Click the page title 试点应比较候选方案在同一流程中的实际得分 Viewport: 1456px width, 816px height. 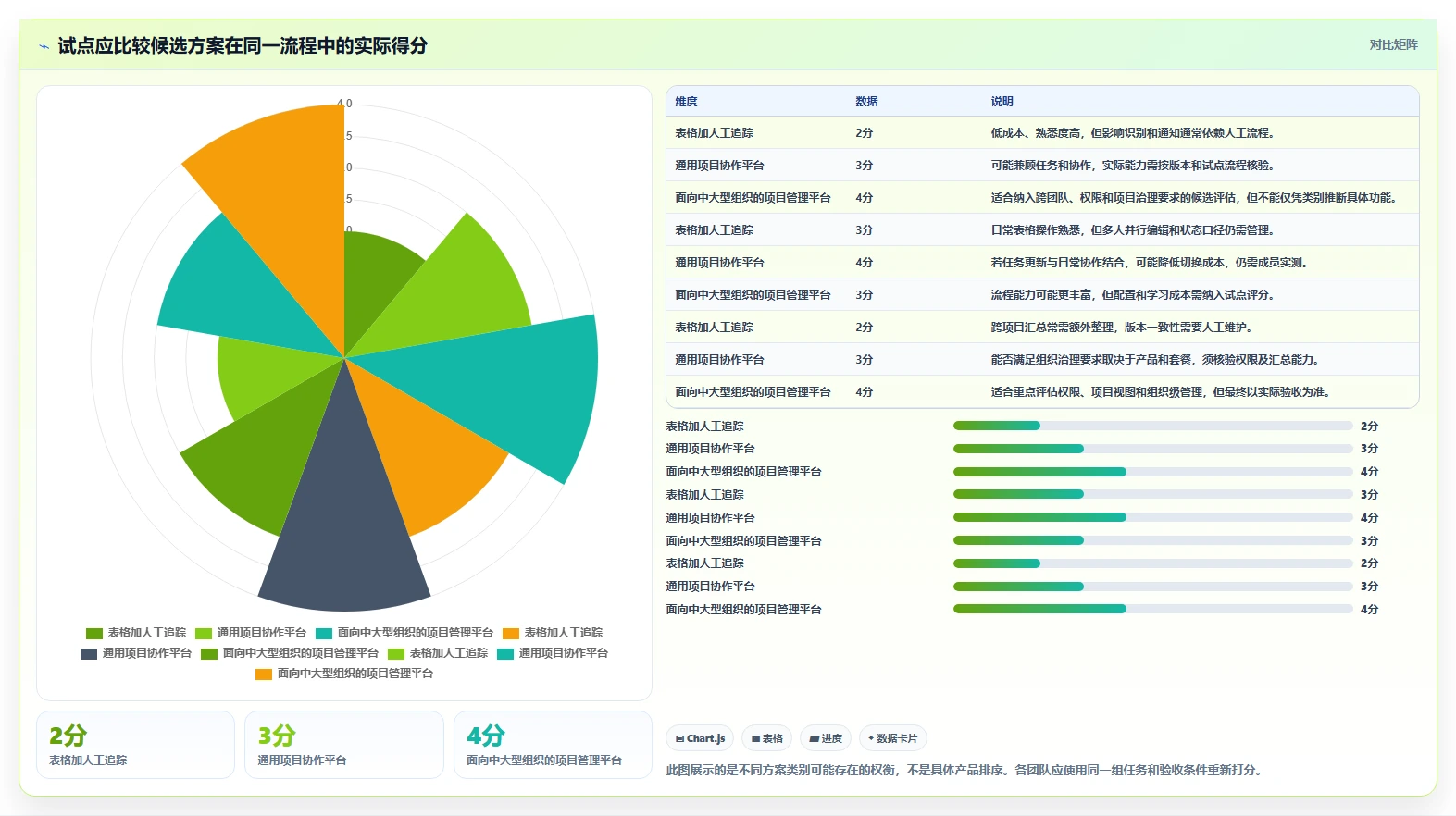click(x=243, y=45)
